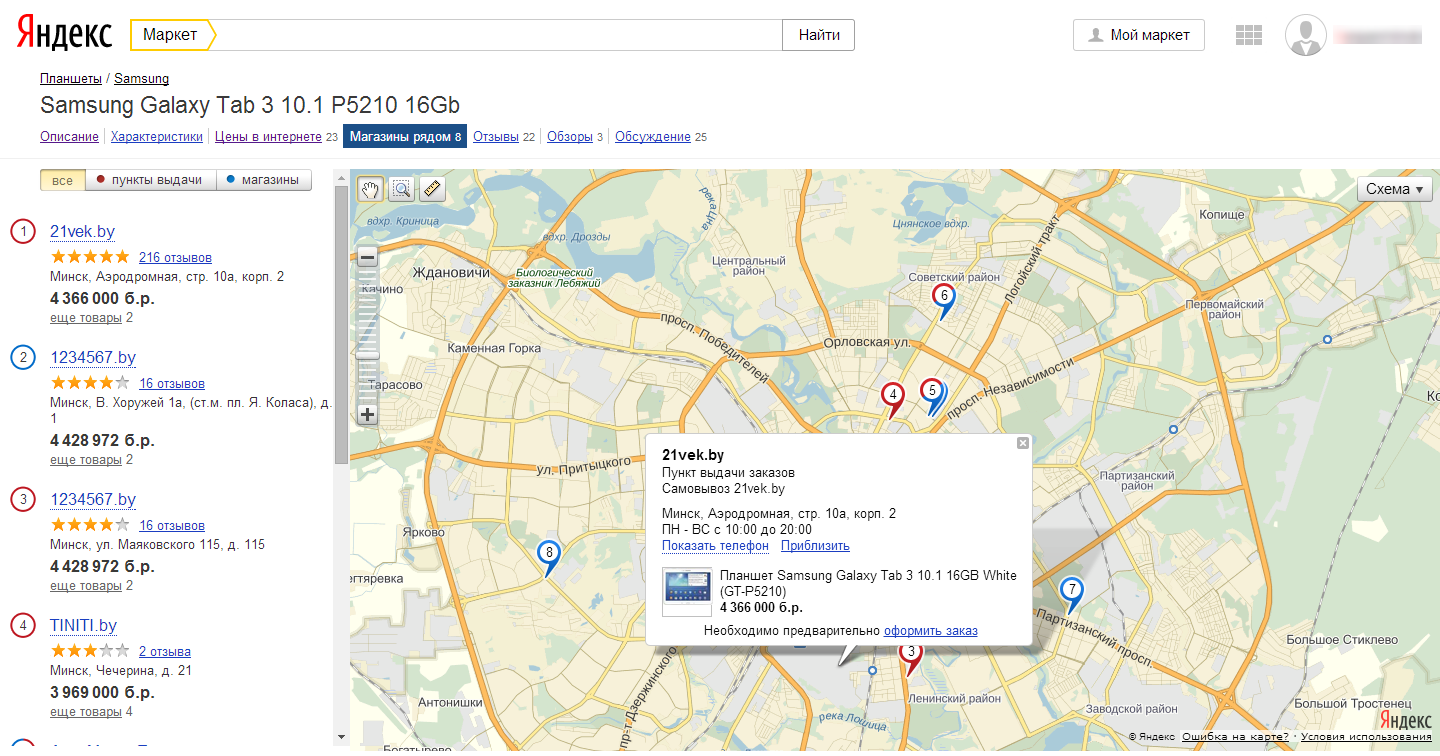
Task: Click numbered circle 4 beside TINITI.by
Action: tap(22, 626)
